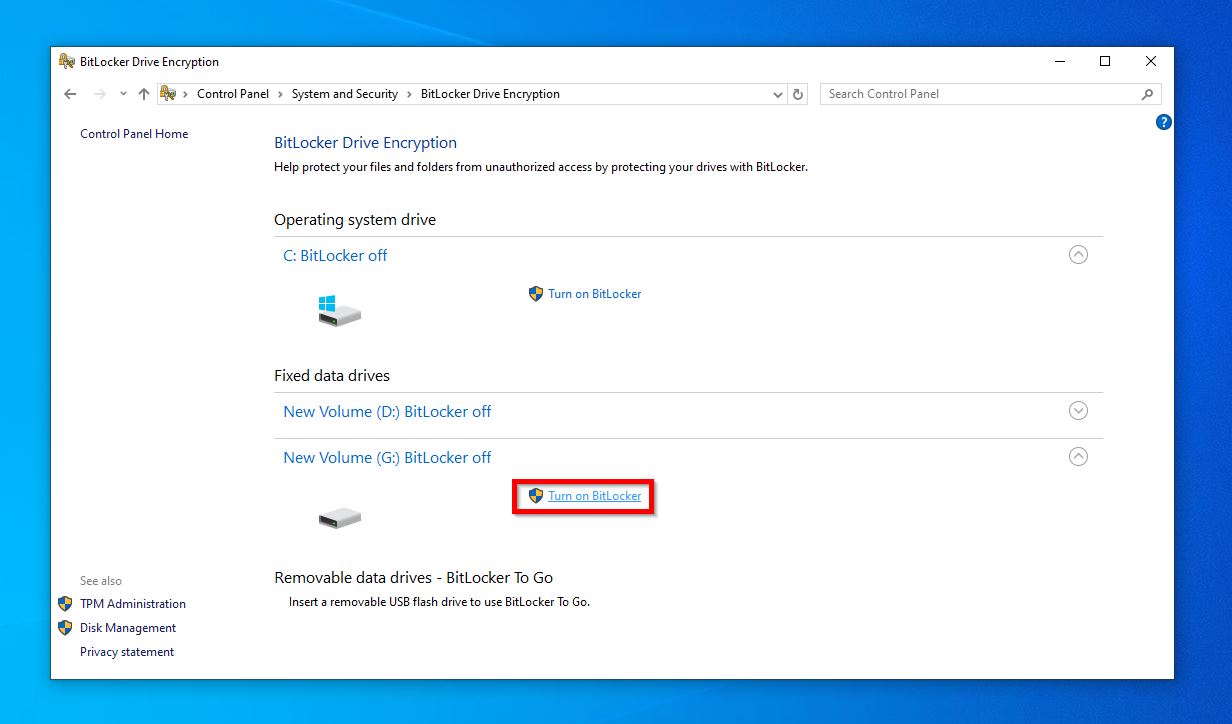Select System and Security breadcrumb
The height and width of the screenshot is (724, 1232).
(345, 94)
